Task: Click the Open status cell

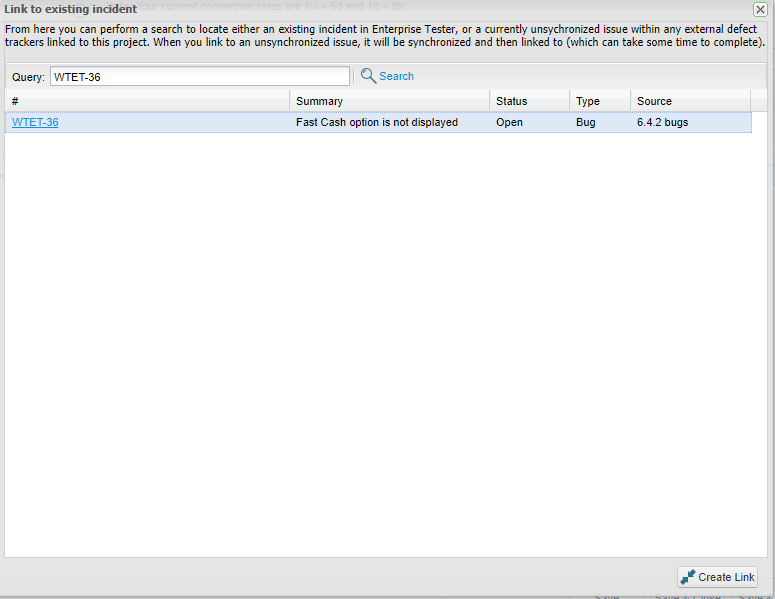Action: tap(510, 122)
